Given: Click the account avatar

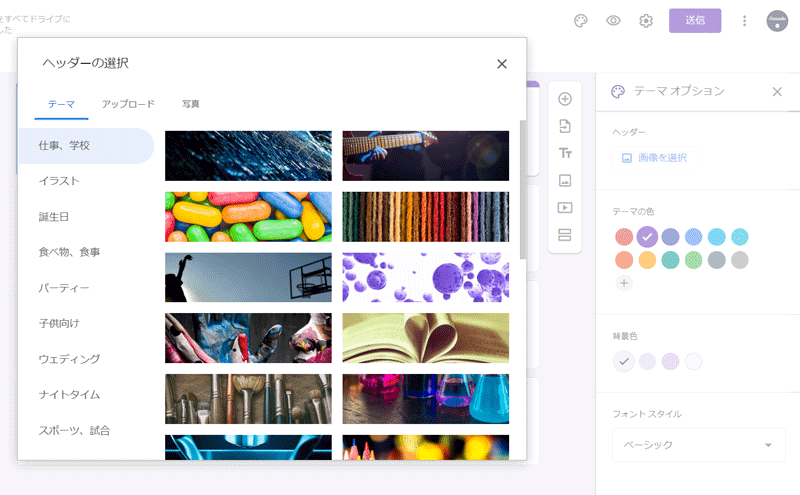Looking at the screenshot, I should tap(777, 21).
